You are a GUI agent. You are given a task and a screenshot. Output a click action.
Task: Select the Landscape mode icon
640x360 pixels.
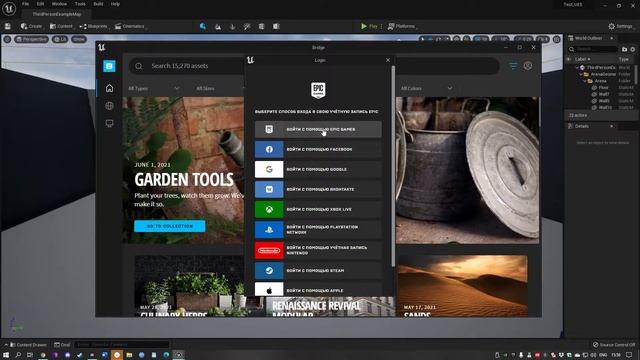(x=218, y=27)
